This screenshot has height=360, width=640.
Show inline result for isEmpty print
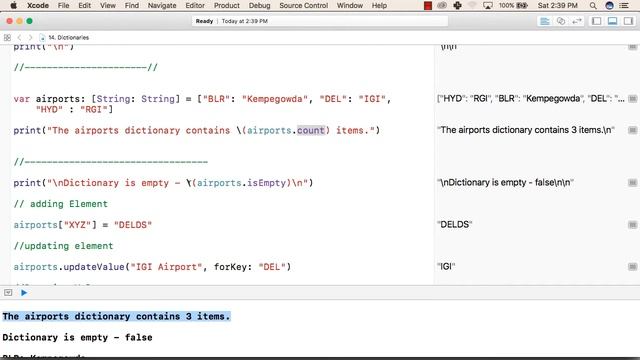(x=632, y=183)
